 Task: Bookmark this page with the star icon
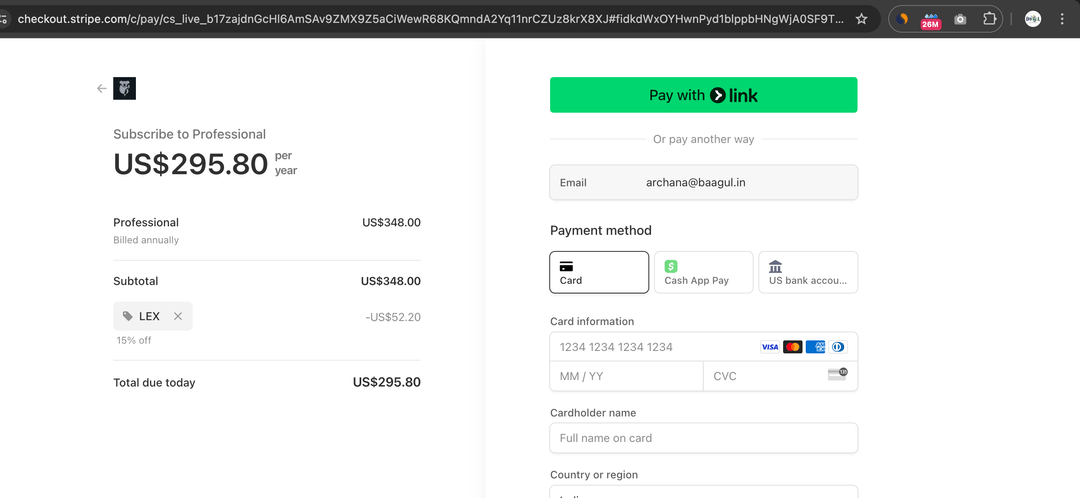861,19
